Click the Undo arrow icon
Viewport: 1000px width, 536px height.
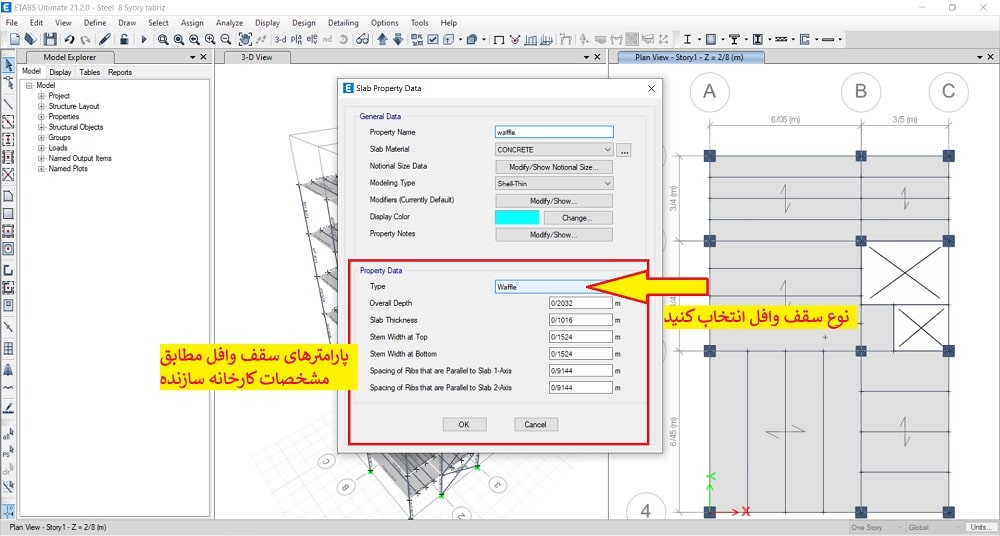(x=70, y=39)
